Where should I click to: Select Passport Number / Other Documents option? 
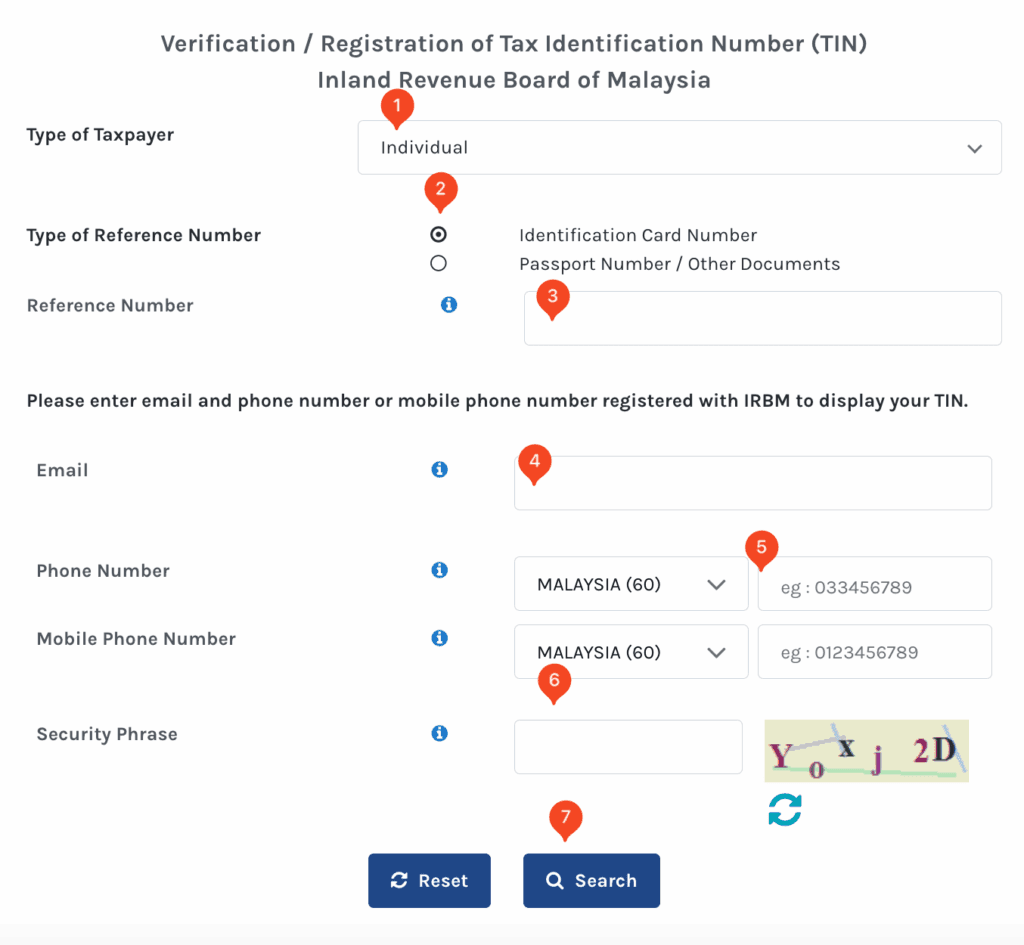[x=438, y=264]
